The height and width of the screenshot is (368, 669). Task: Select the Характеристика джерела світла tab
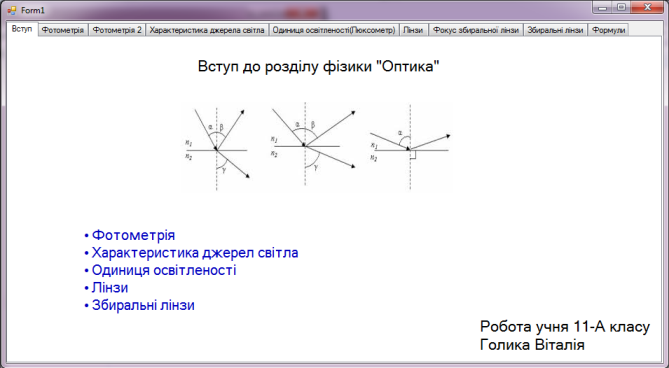click(x=207, y=30)
